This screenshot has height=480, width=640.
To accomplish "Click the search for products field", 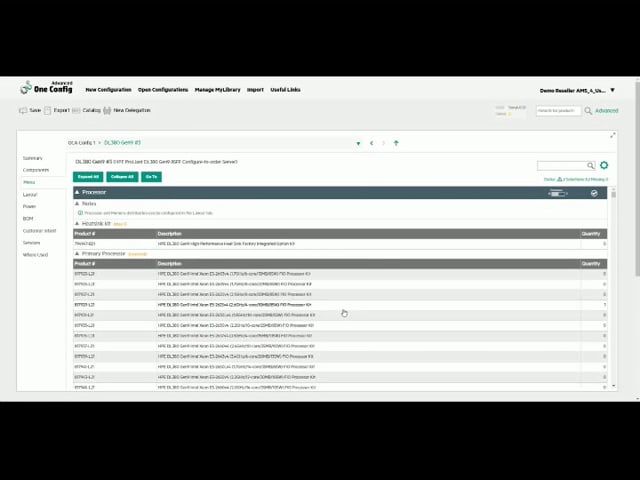I will coord(558,111).
